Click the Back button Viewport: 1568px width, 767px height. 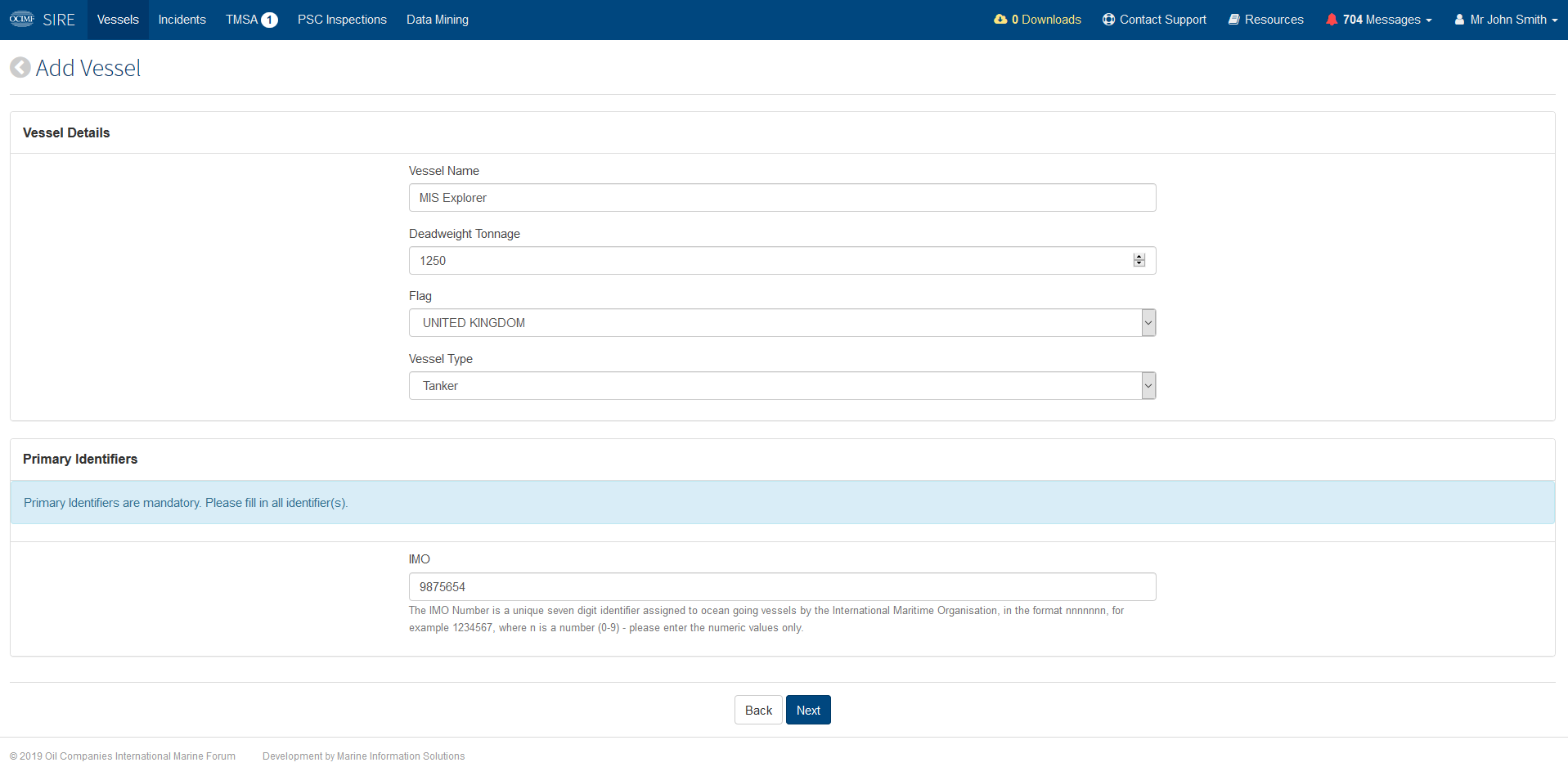pyautogui.click(x=758, y=710)
